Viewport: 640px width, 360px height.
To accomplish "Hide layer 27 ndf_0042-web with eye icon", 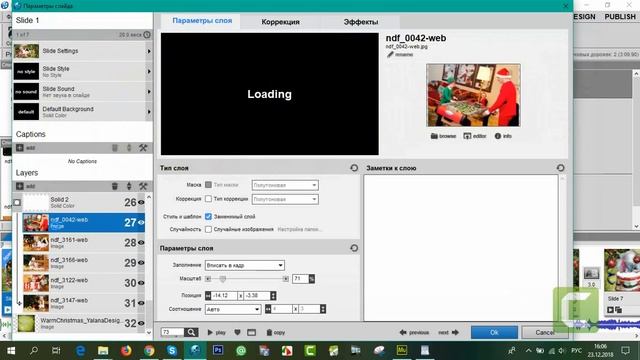I will 141,222.
